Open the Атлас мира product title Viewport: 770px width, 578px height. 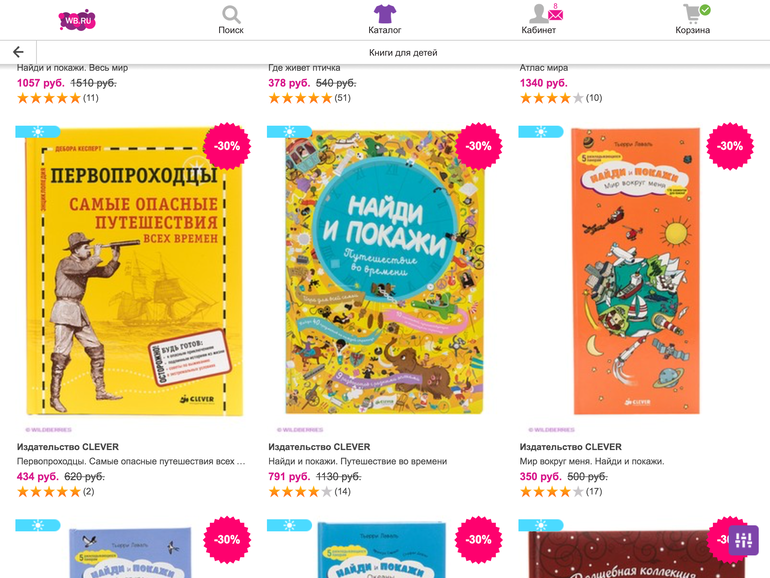tap(544, 68)
